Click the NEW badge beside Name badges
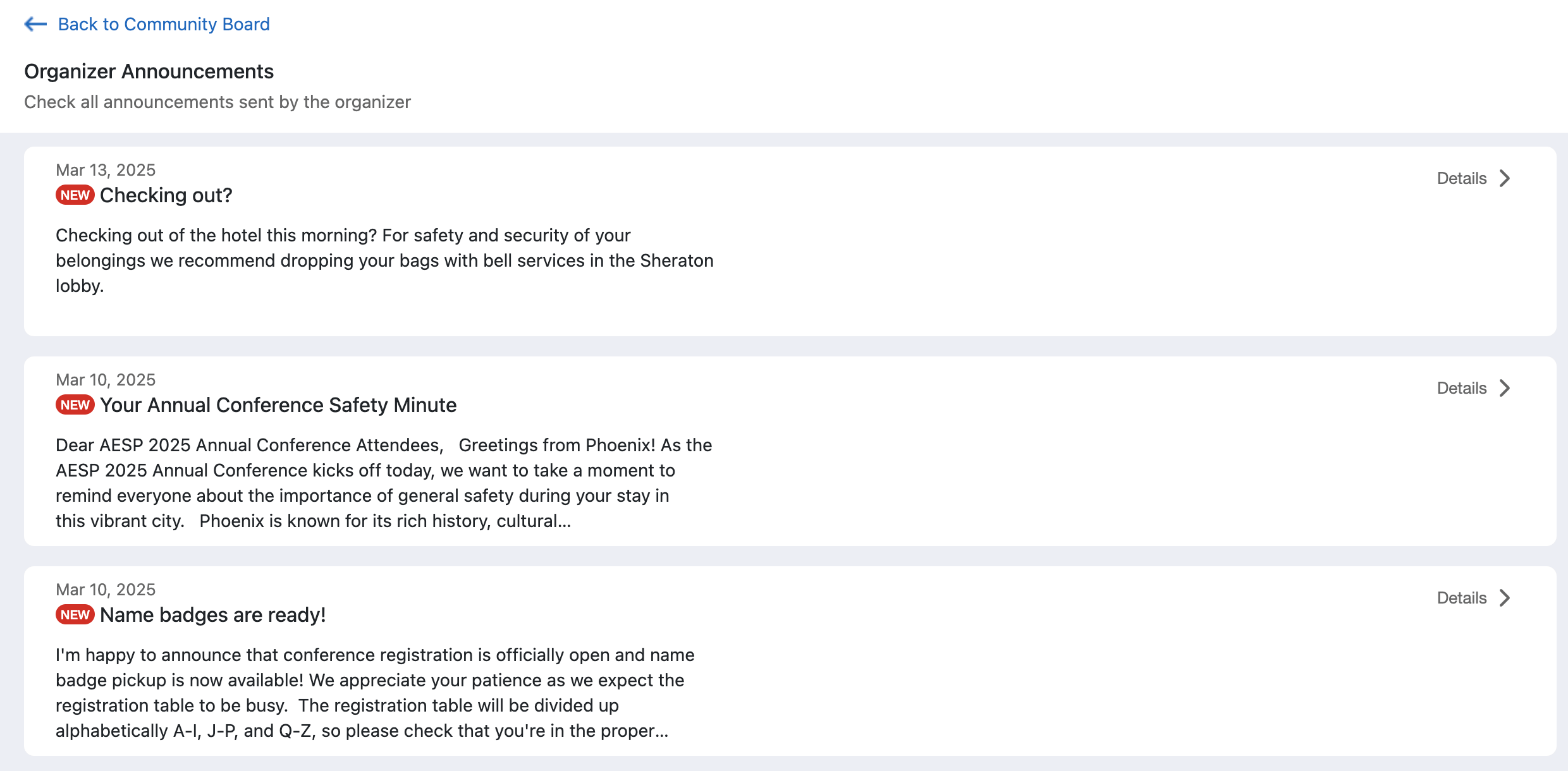Screen dimensions: 1568x771 pyautogui.click(x=75, y=615)
